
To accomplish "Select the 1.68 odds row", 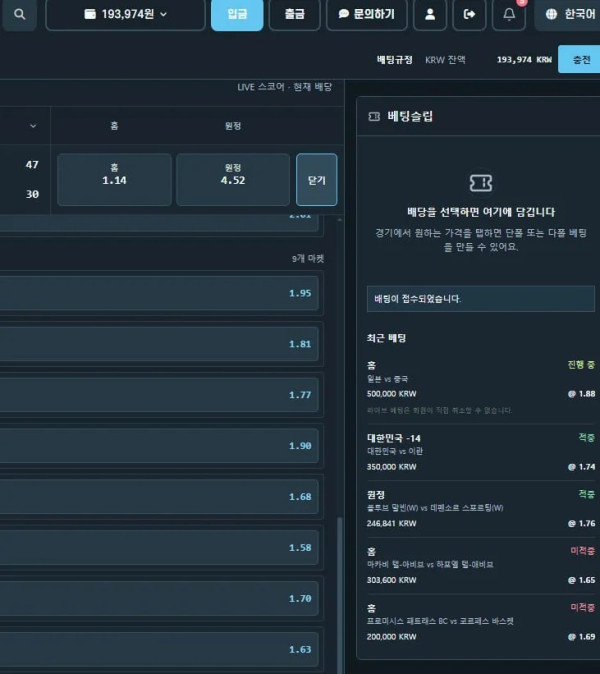I will point(159,496).
